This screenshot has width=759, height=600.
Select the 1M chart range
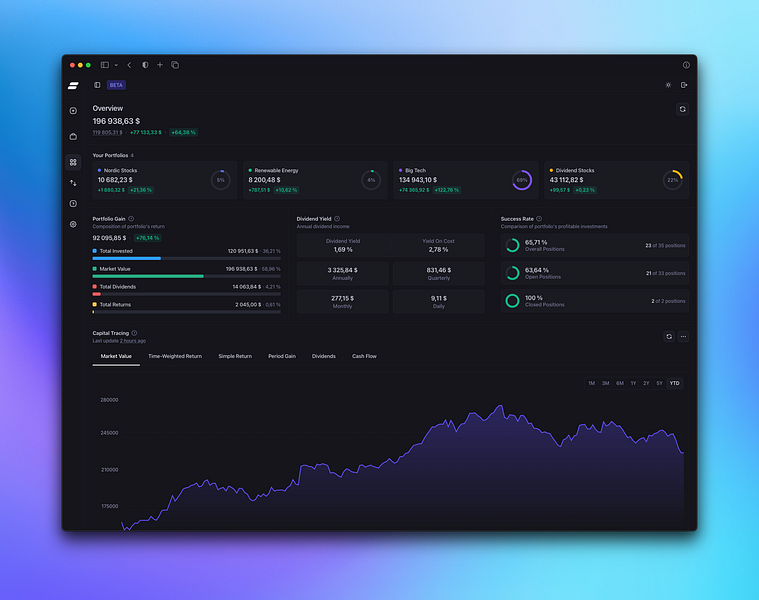pos(592,383)
